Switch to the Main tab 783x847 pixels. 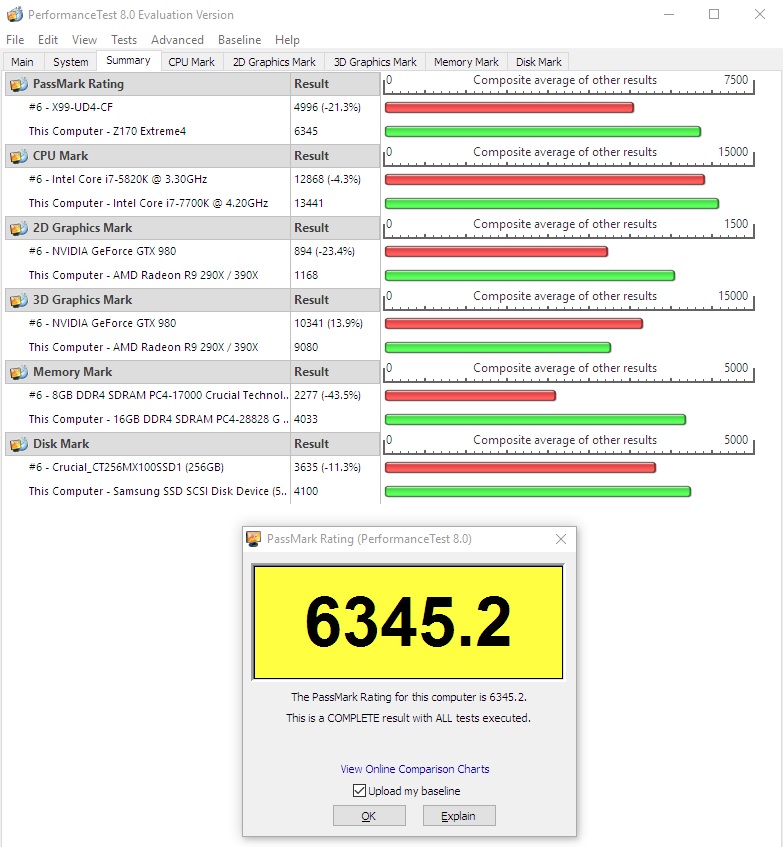coord(23,62)
